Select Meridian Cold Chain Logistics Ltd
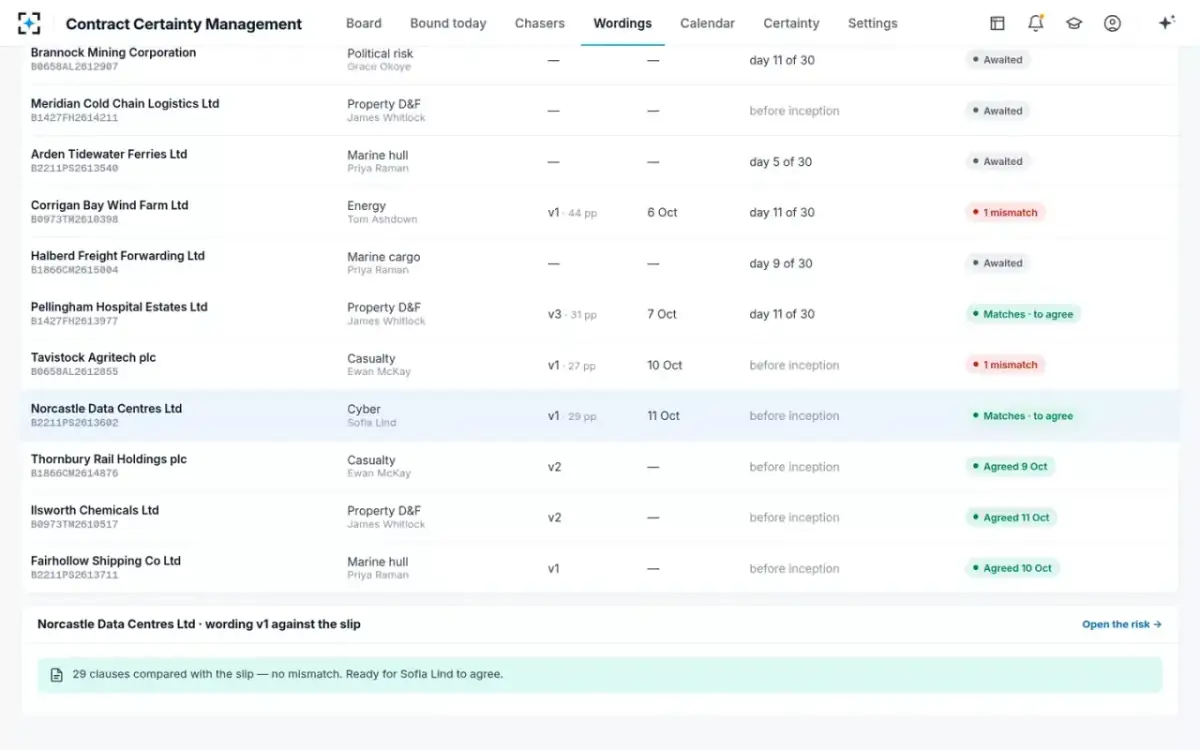1200x750 pixels. pos(125,103)
